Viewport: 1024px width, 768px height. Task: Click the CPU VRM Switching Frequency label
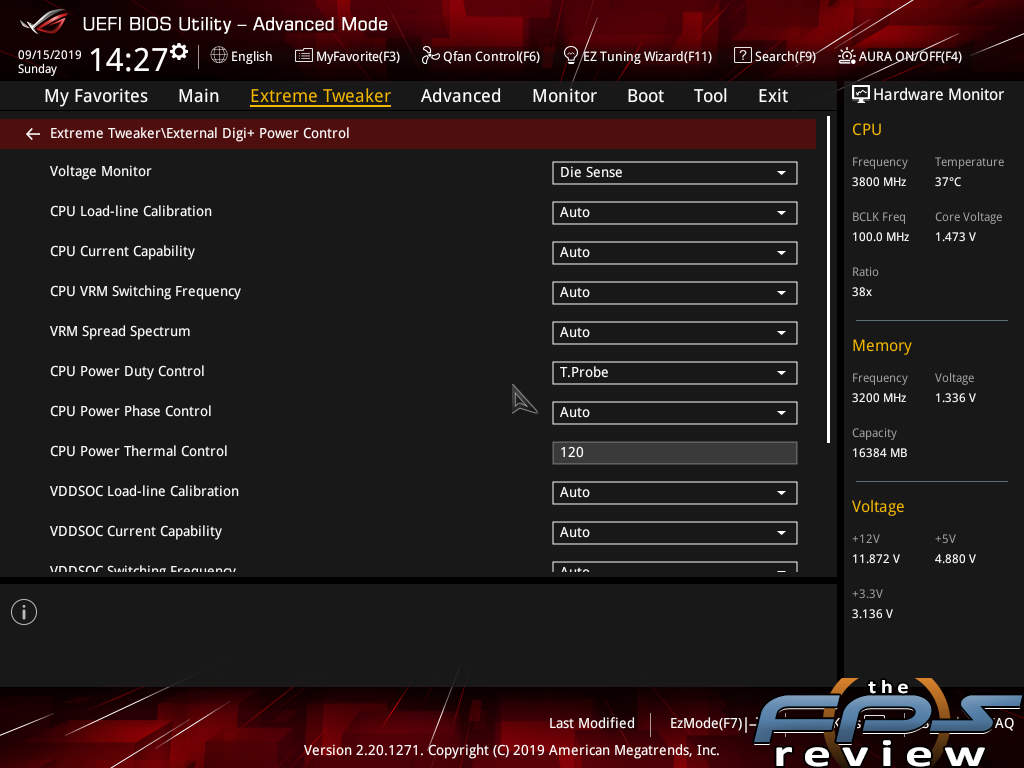coord(145,291)
